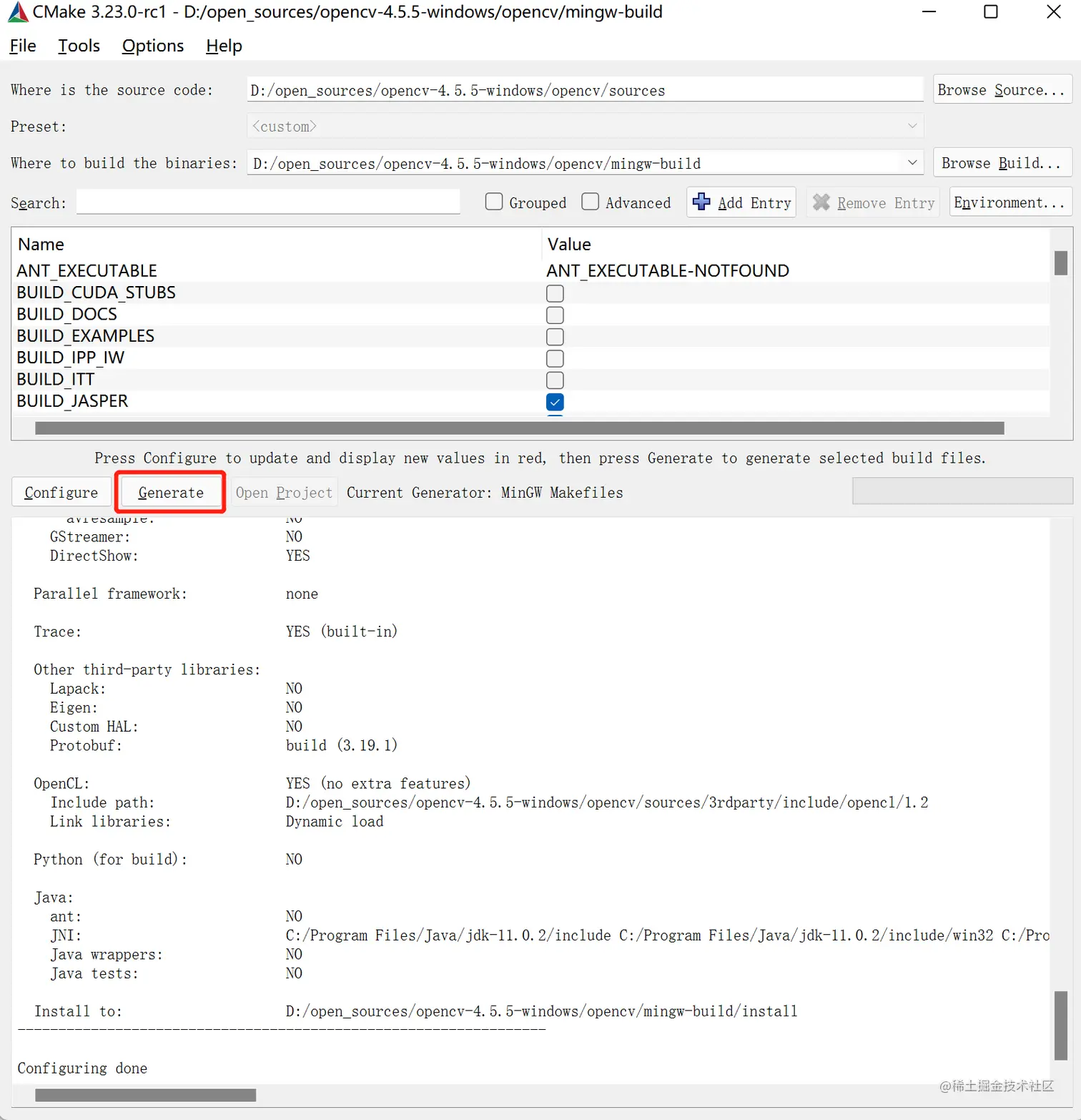
Task: Open the Environment settings button
Action: [1010, 202]
